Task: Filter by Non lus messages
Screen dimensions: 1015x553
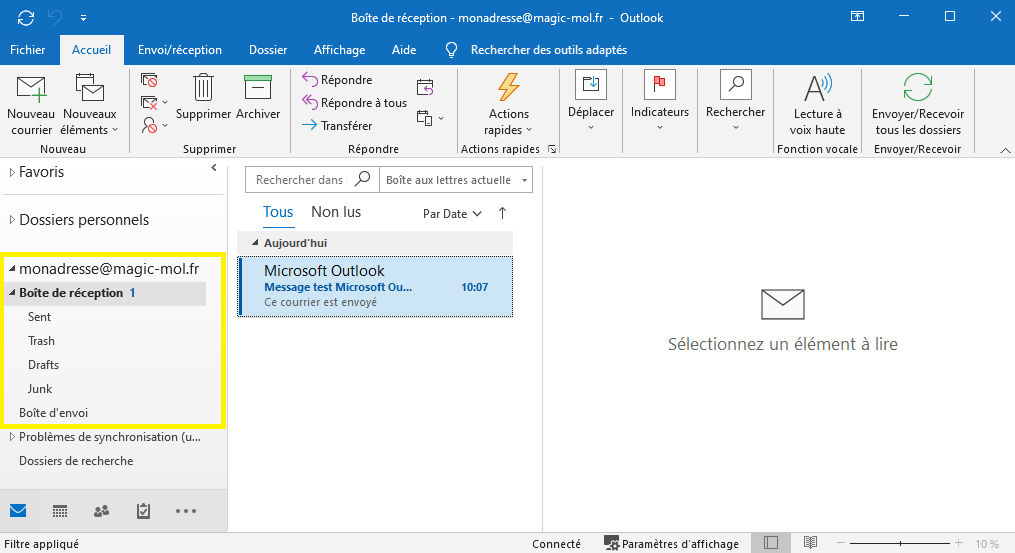Action: click(x=336, y=212)
